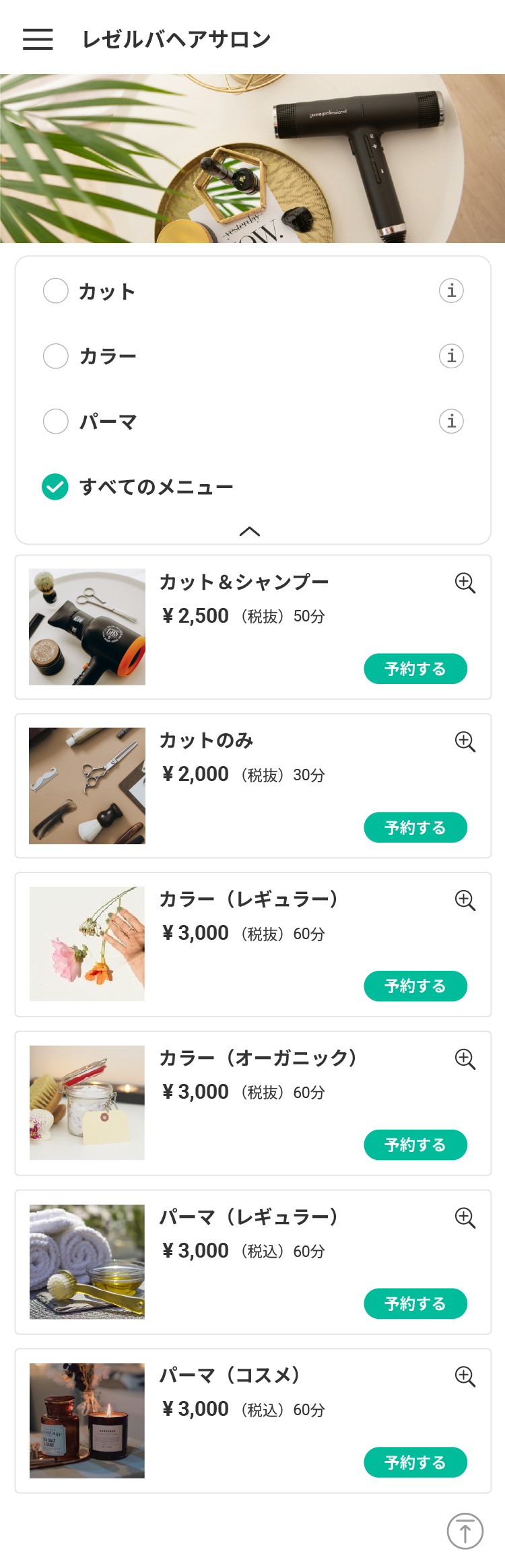
Task: Tap the back-to-top arrow icon
Action: pyautogui.click(x=465, y=1531)
